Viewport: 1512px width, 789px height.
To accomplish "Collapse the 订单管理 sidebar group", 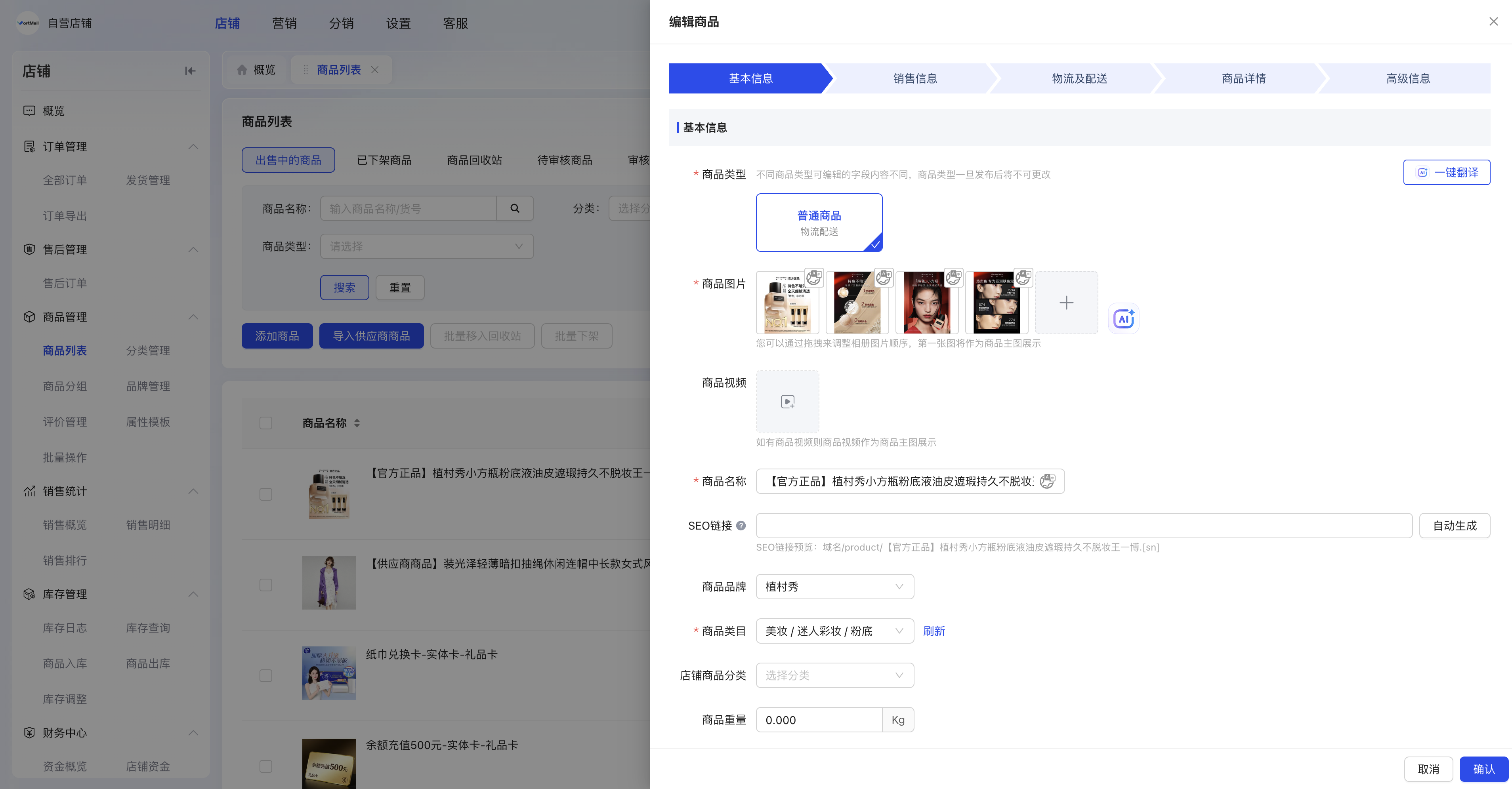I will pos(193,147).
